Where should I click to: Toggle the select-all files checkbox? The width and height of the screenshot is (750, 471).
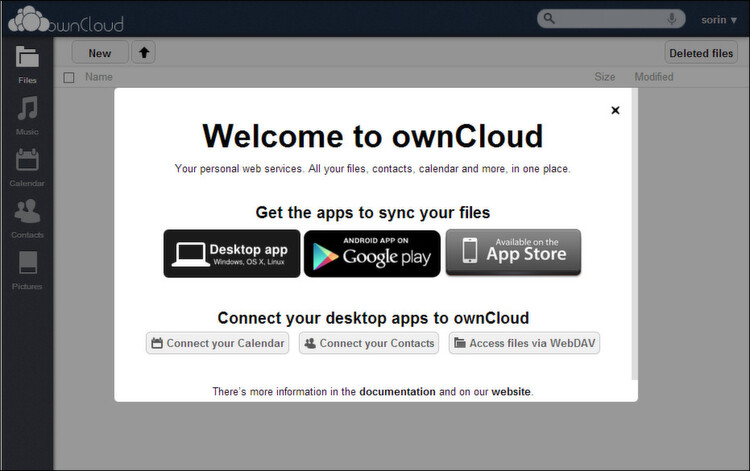[x=69, y=77]
